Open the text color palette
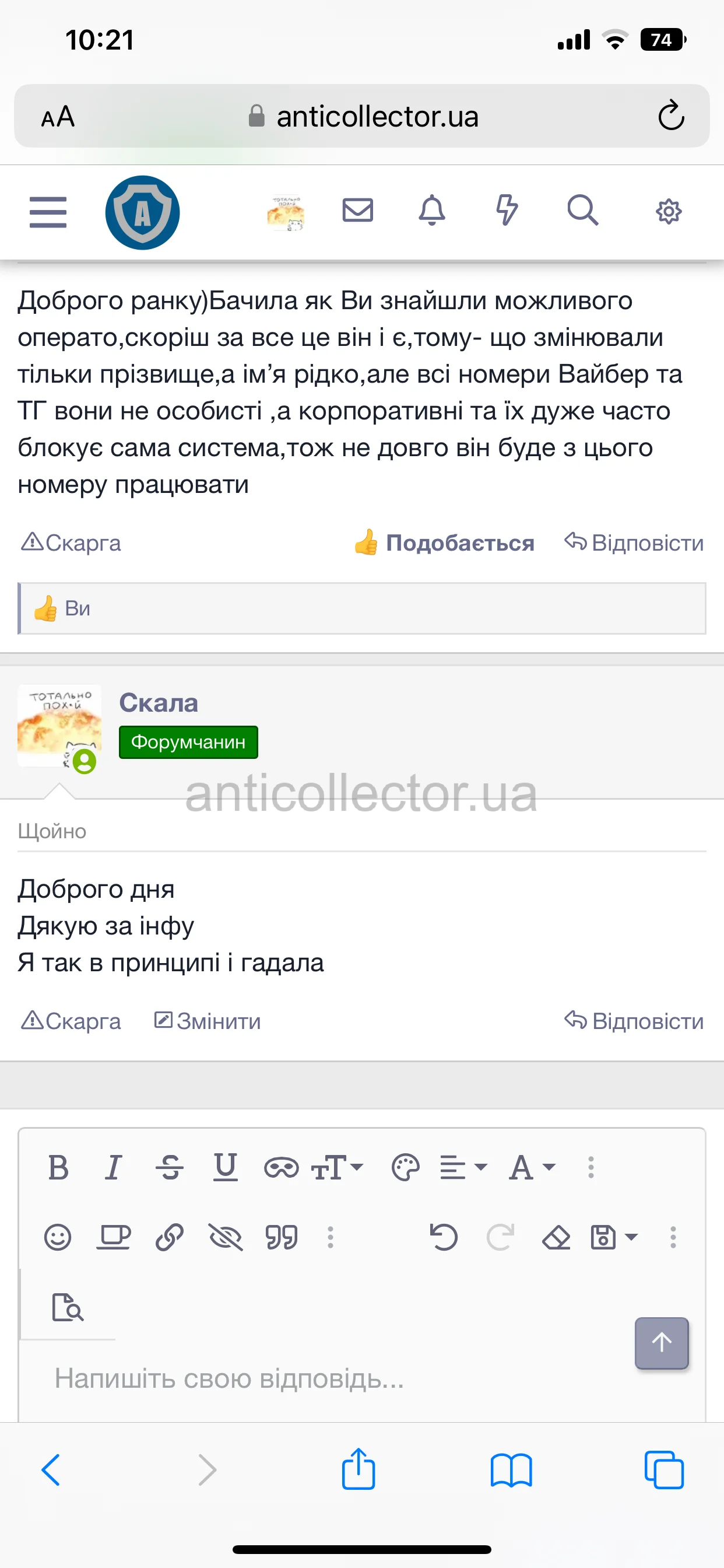 [x=406, y=1167]
